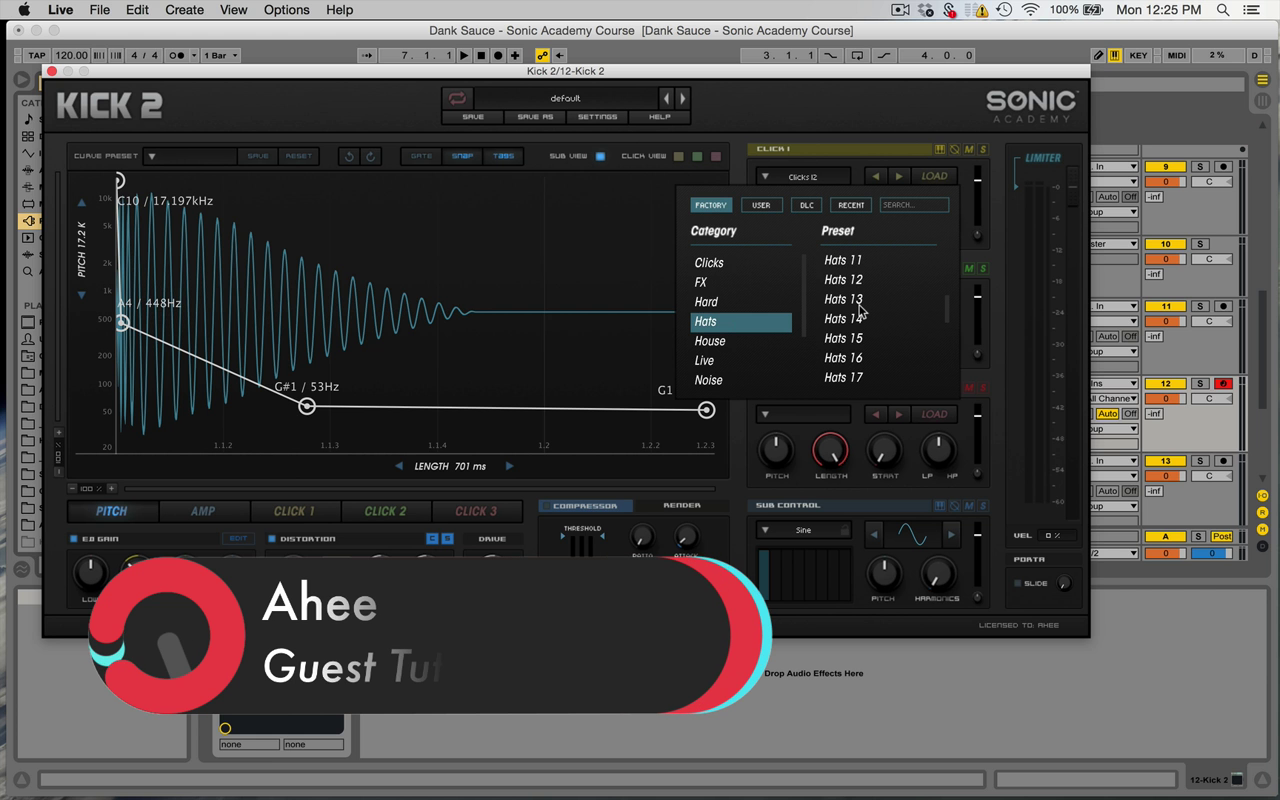
Task: Enable the Slide checkbox under Porta
Action: click(1018, 584)
